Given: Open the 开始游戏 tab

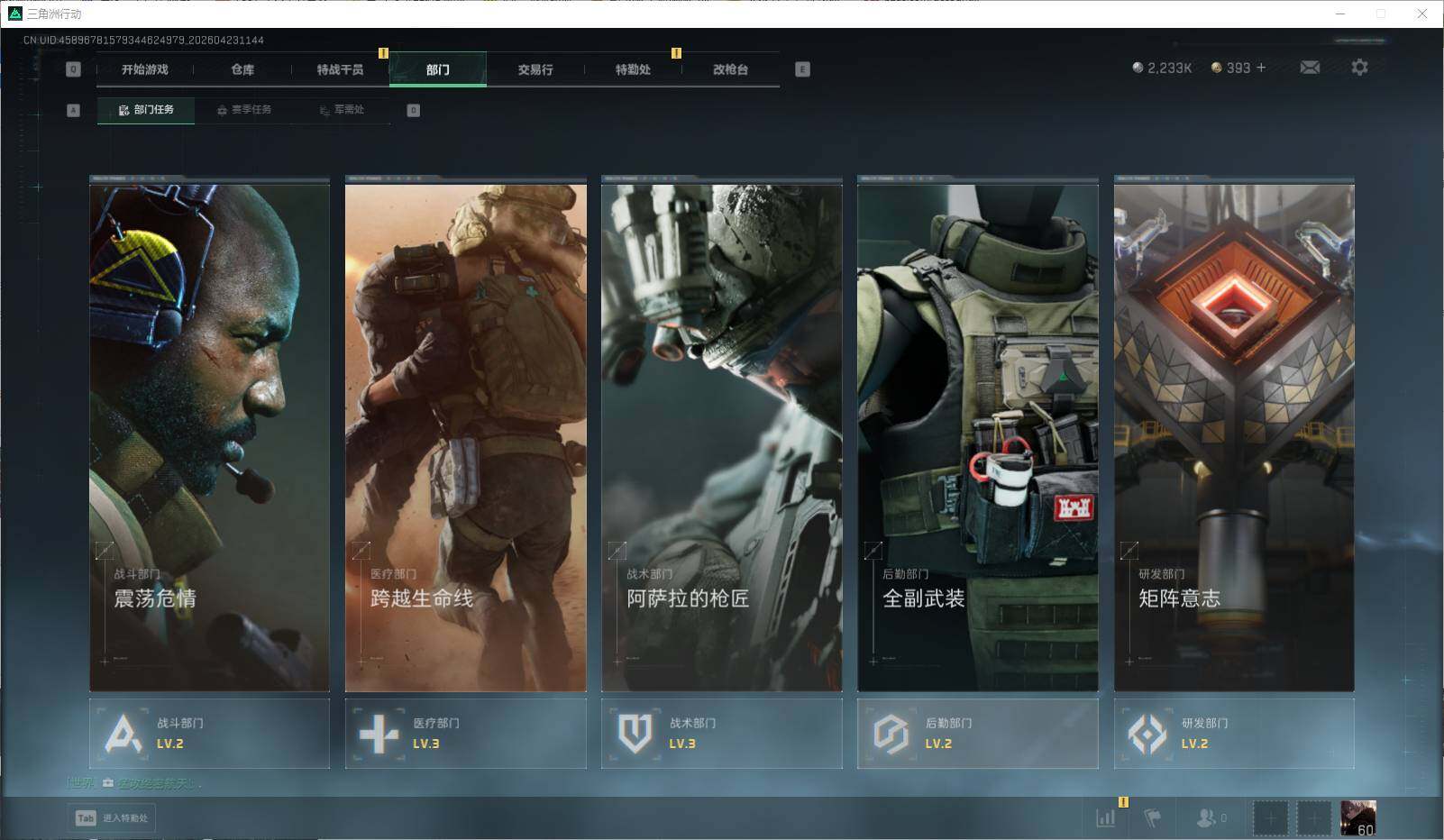Looking at the screenshot, I should pos(145,69).
